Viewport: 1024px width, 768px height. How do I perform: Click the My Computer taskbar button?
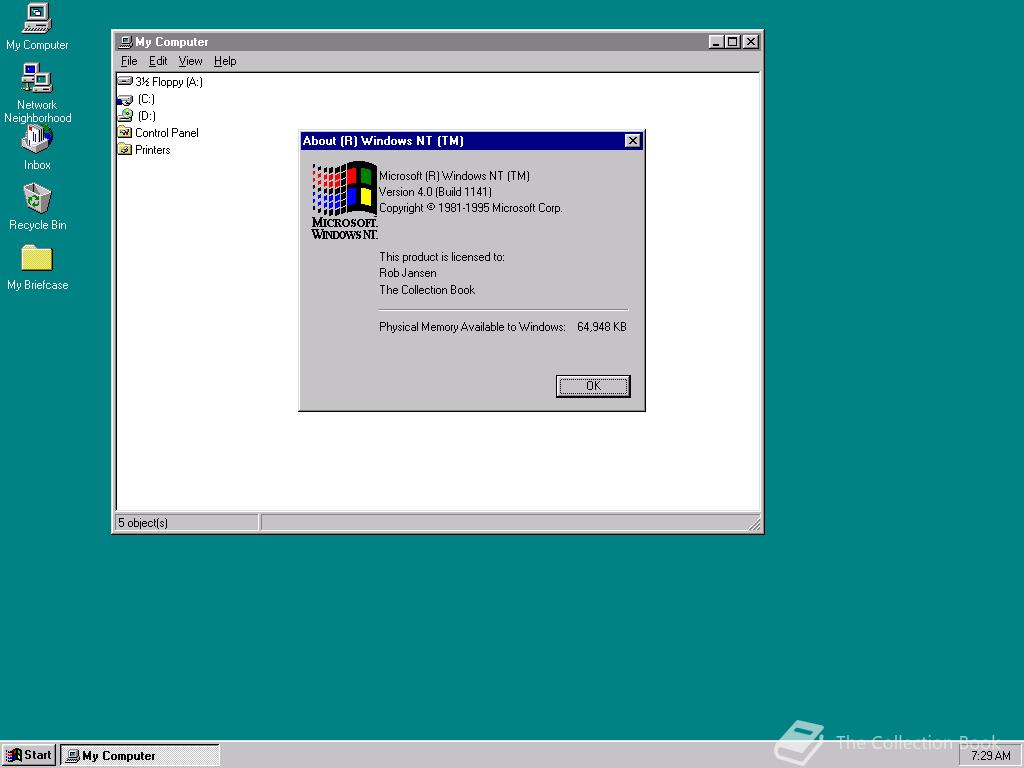[140, 756]
